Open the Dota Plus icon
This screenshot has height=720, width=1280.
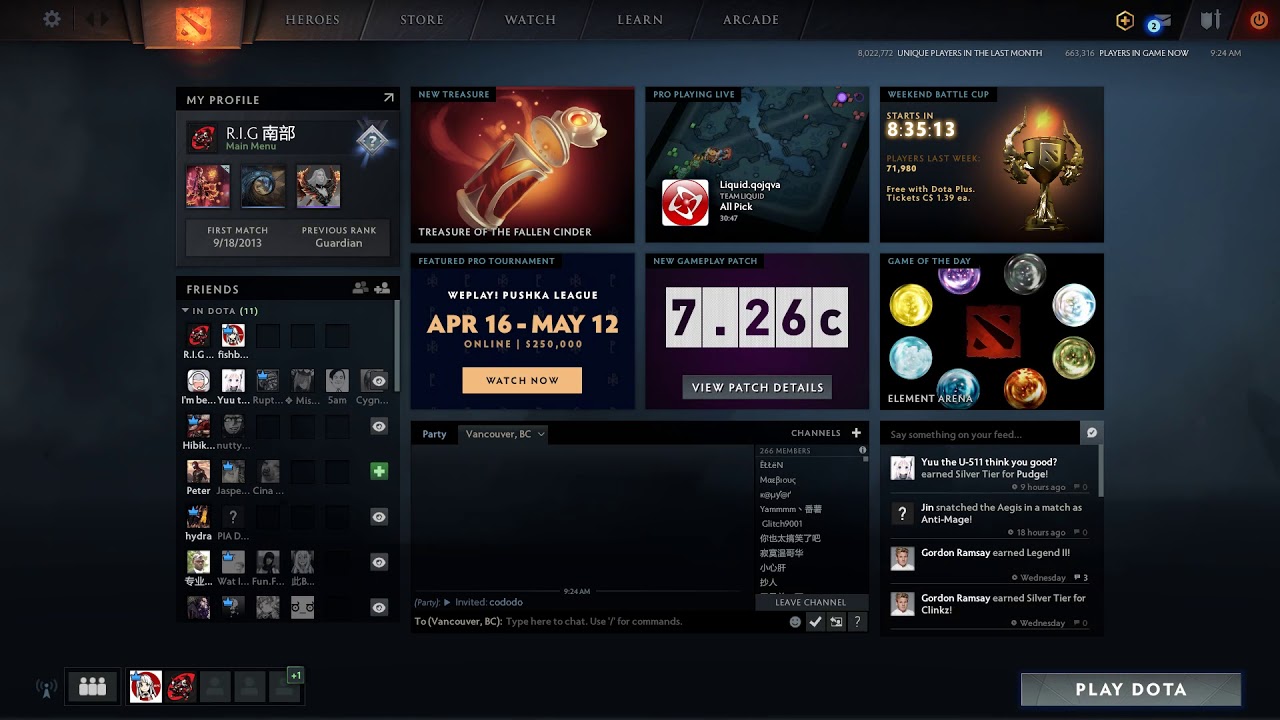tap(1125, 20)
